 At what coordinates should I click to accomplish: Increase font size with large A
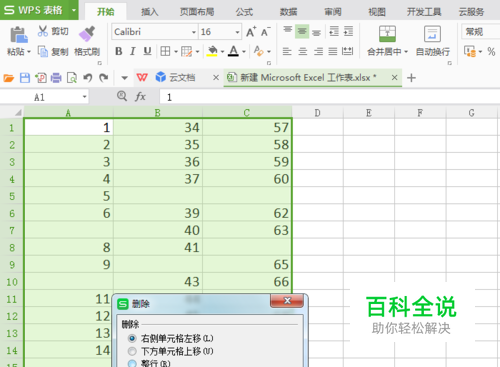tap(251, 32)
